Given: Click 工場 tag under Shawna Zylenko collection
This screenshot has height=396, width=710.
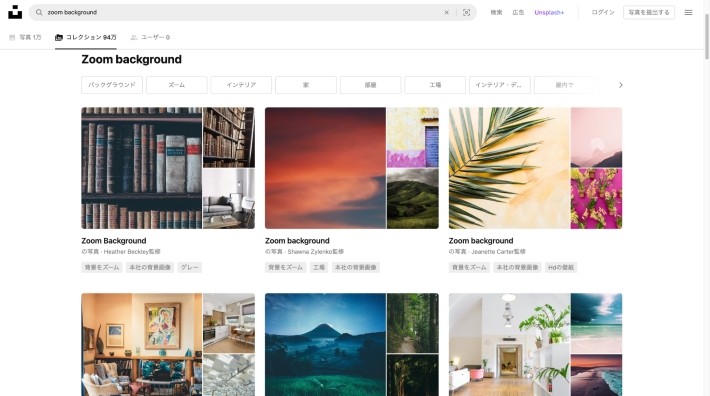Looking at the screenshot, I should pyautogui.click(x=319, y=267).
